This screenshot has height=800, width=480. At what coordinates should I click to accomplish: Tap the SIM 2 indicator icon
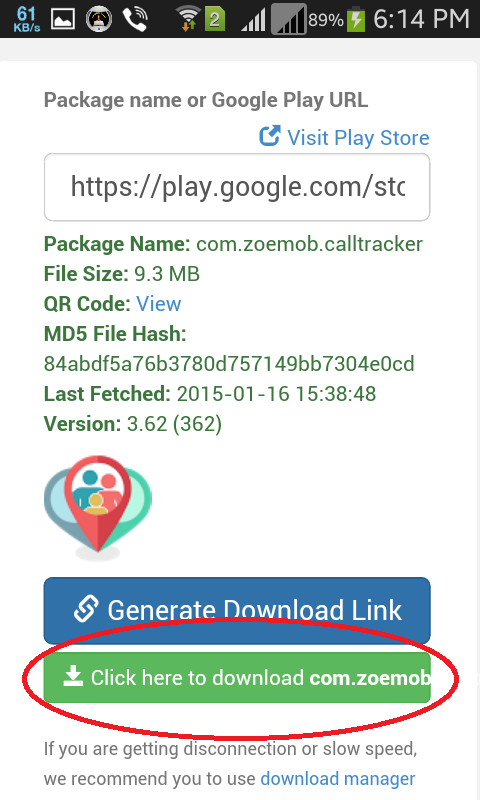pos(215,20)
